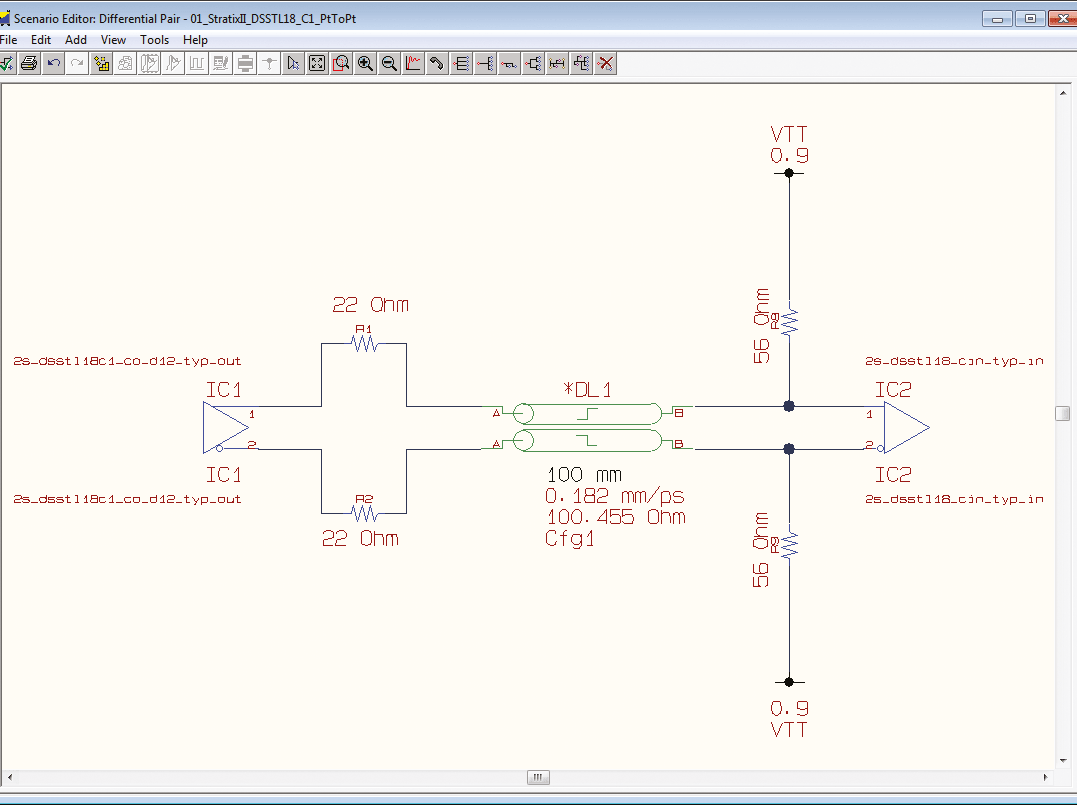Click the grayed square-wave pulse toolbar icon
1077x805 pixels.
tap(197, 64)
